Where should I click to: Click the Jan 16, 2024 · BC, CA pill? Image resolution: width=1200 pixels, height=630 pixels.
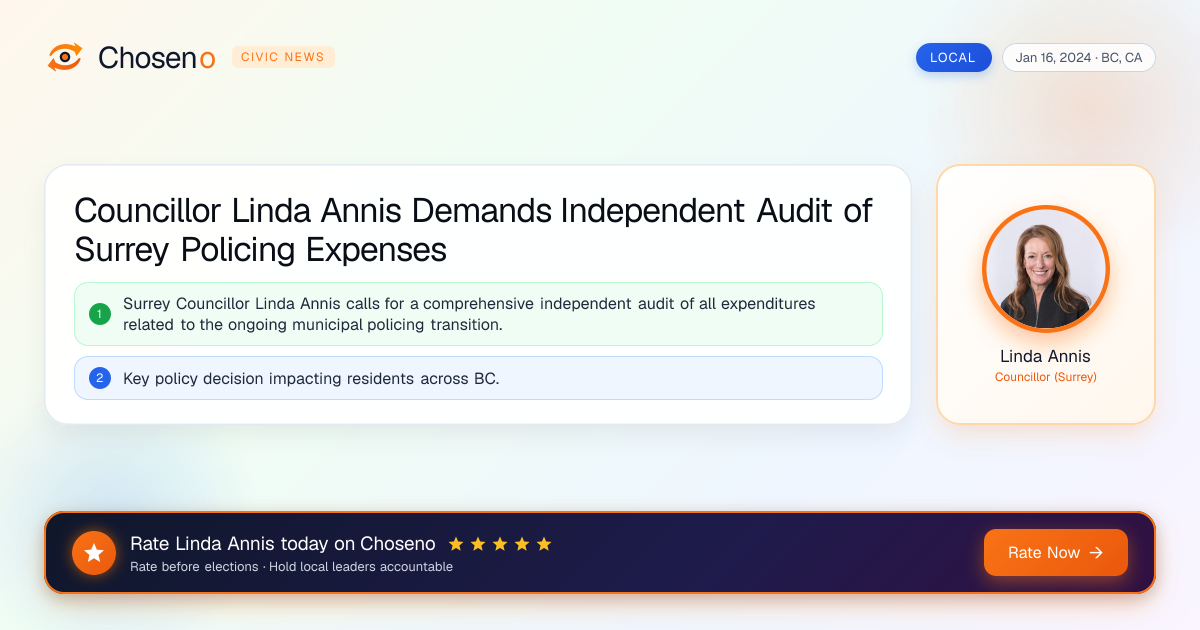(1079, 57)
